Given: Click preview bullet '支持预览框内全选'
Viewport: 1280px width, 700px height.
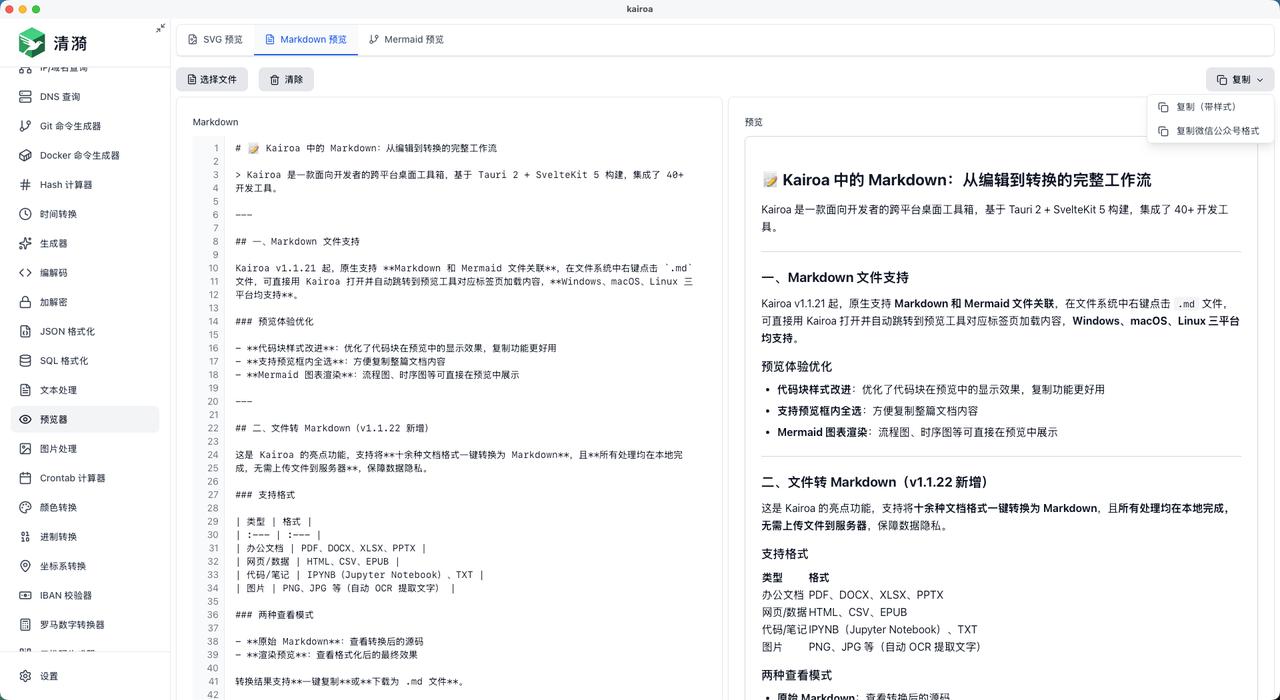Looking at the screenshot, I should (x=821, y=411).
